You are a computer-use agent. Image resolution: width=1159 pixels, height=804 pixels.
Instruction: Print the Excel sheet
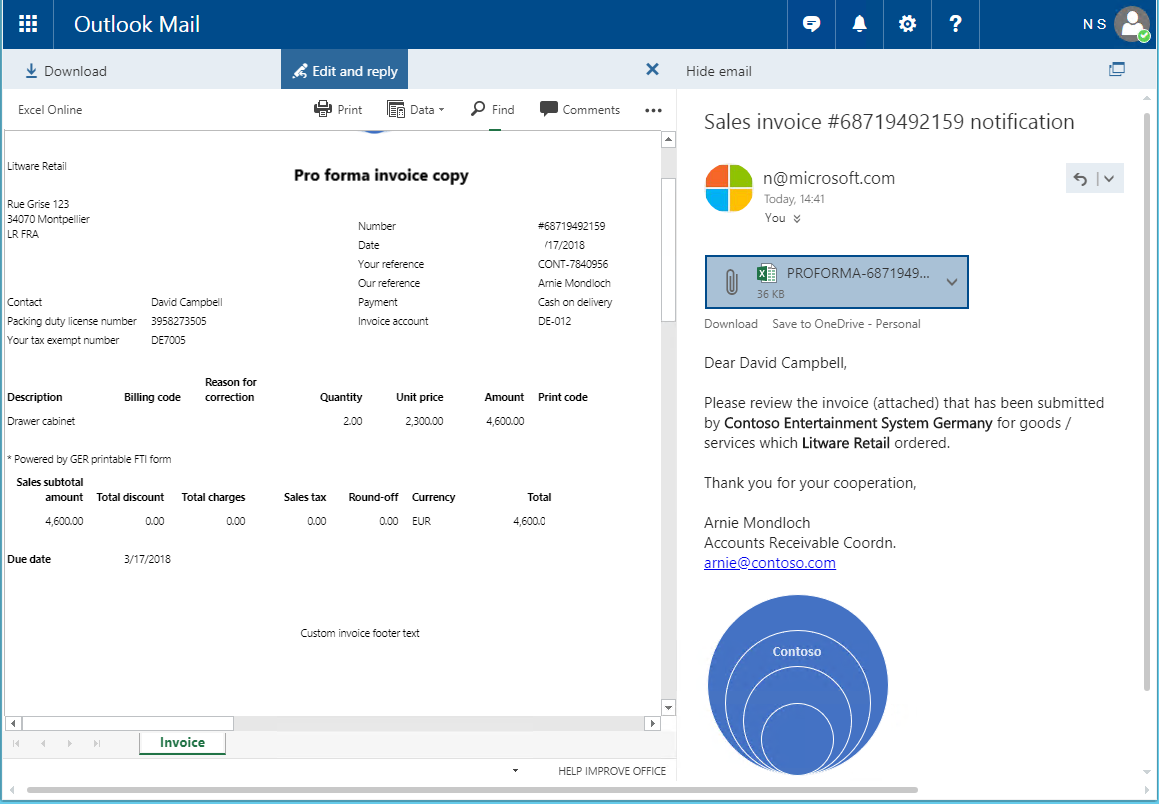pyautogui.click(x=338, y=109)
